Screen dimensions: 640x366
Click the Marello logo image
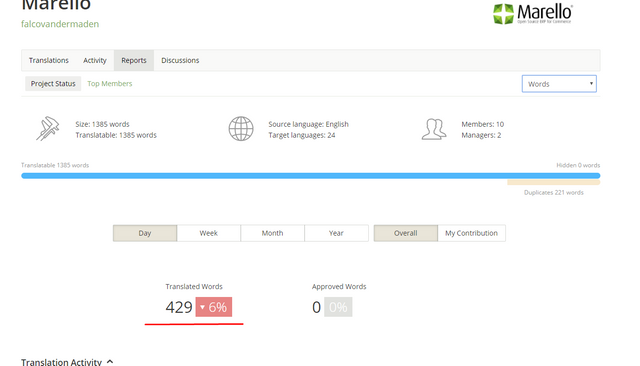point(533,14)
